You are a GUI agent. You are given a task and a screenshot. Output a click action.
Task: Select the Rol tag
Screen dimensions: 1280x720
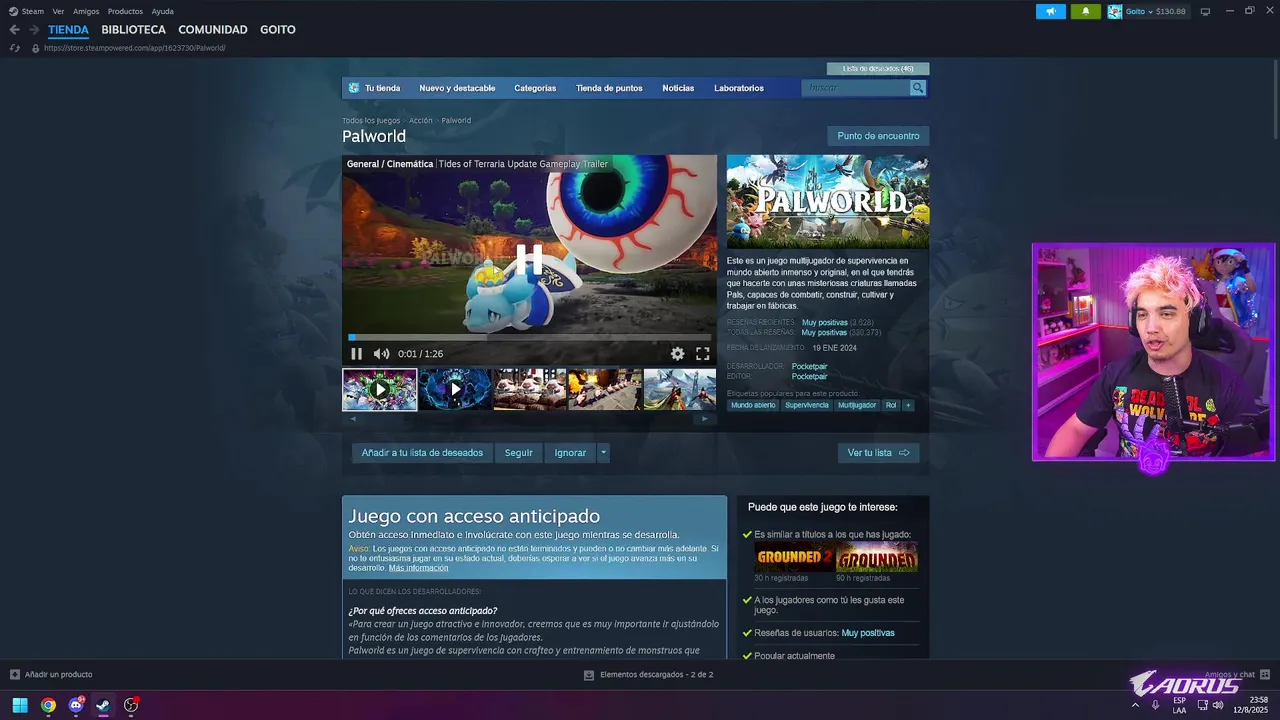point(891,405)
